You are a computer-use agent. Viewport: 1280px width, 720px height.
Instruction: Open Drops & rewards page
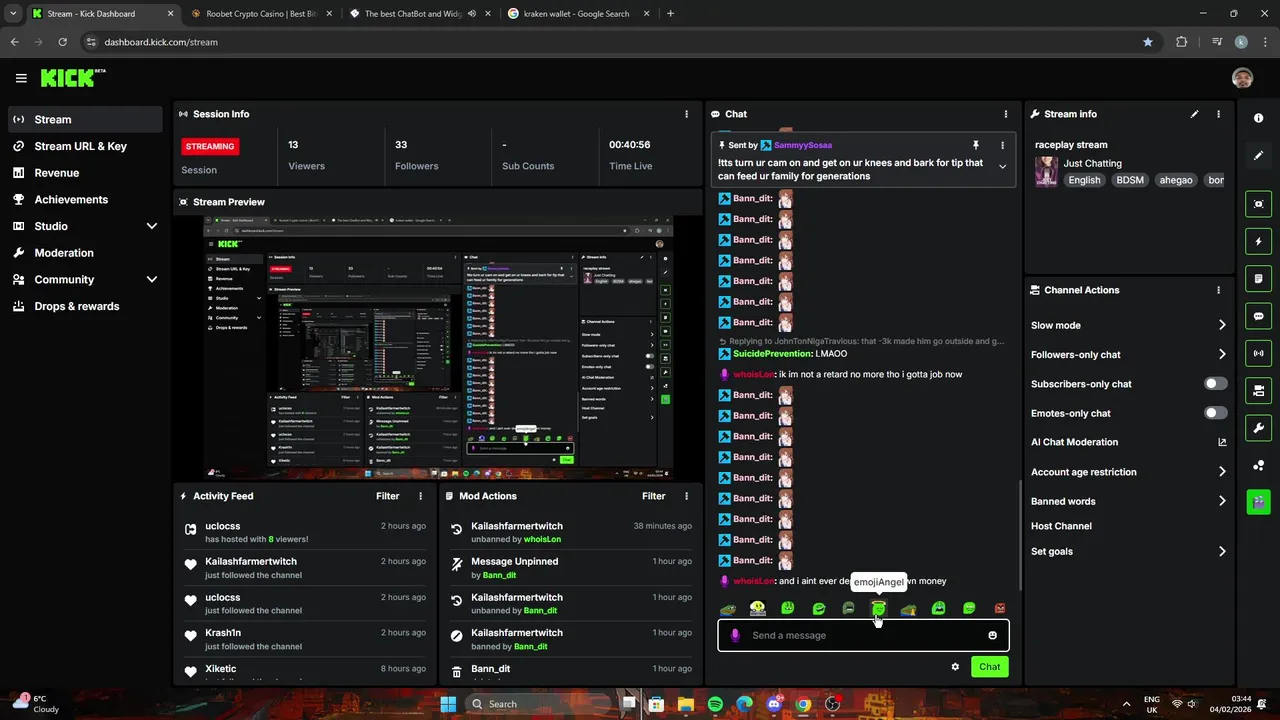click(x=85, y=306)
